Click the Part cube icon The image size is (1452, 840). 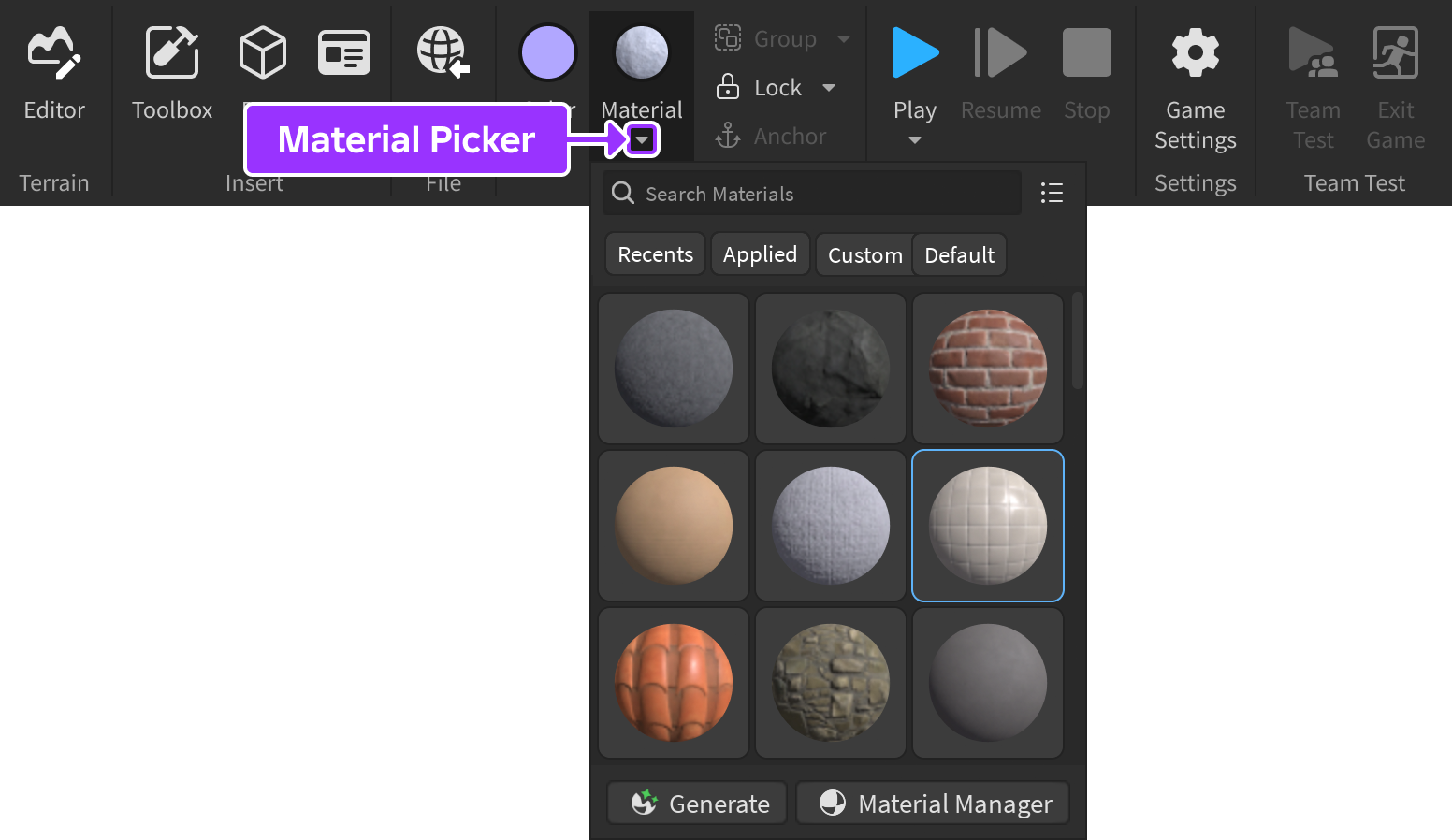tap(262, 52)
